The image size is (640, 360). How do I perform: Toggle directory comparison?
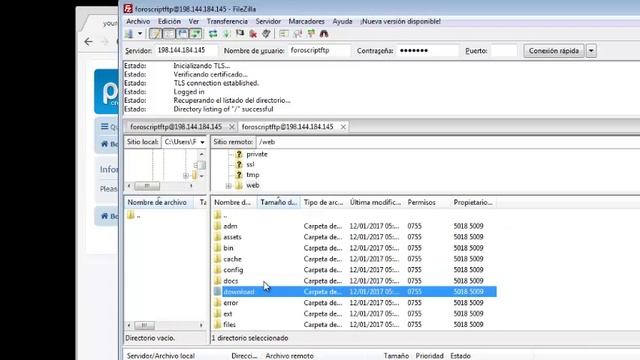[298, 34]
